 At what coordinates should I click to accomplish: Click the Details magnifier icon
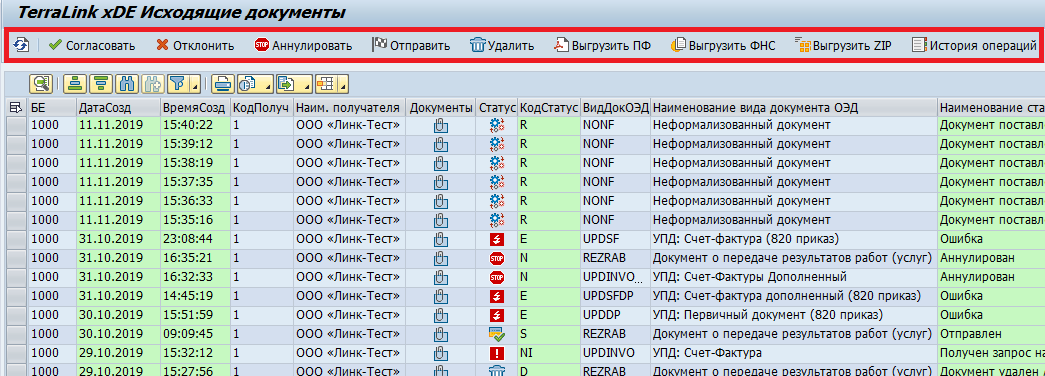point(41,84)
